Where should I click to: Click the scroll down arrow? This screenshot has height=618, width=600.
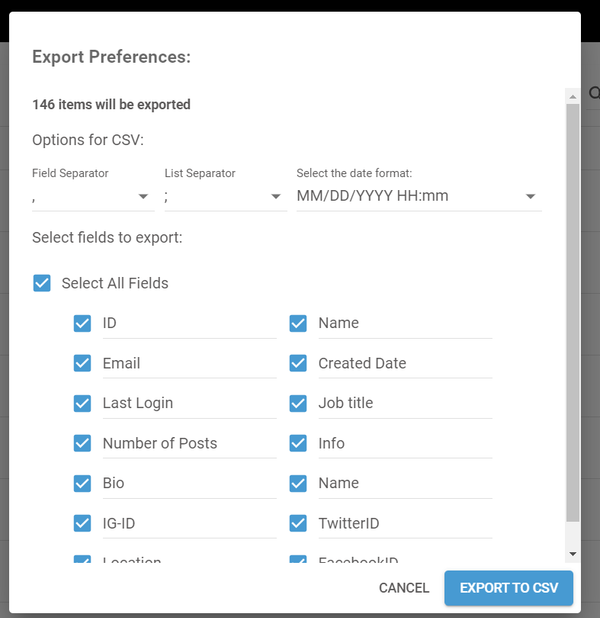572,553
